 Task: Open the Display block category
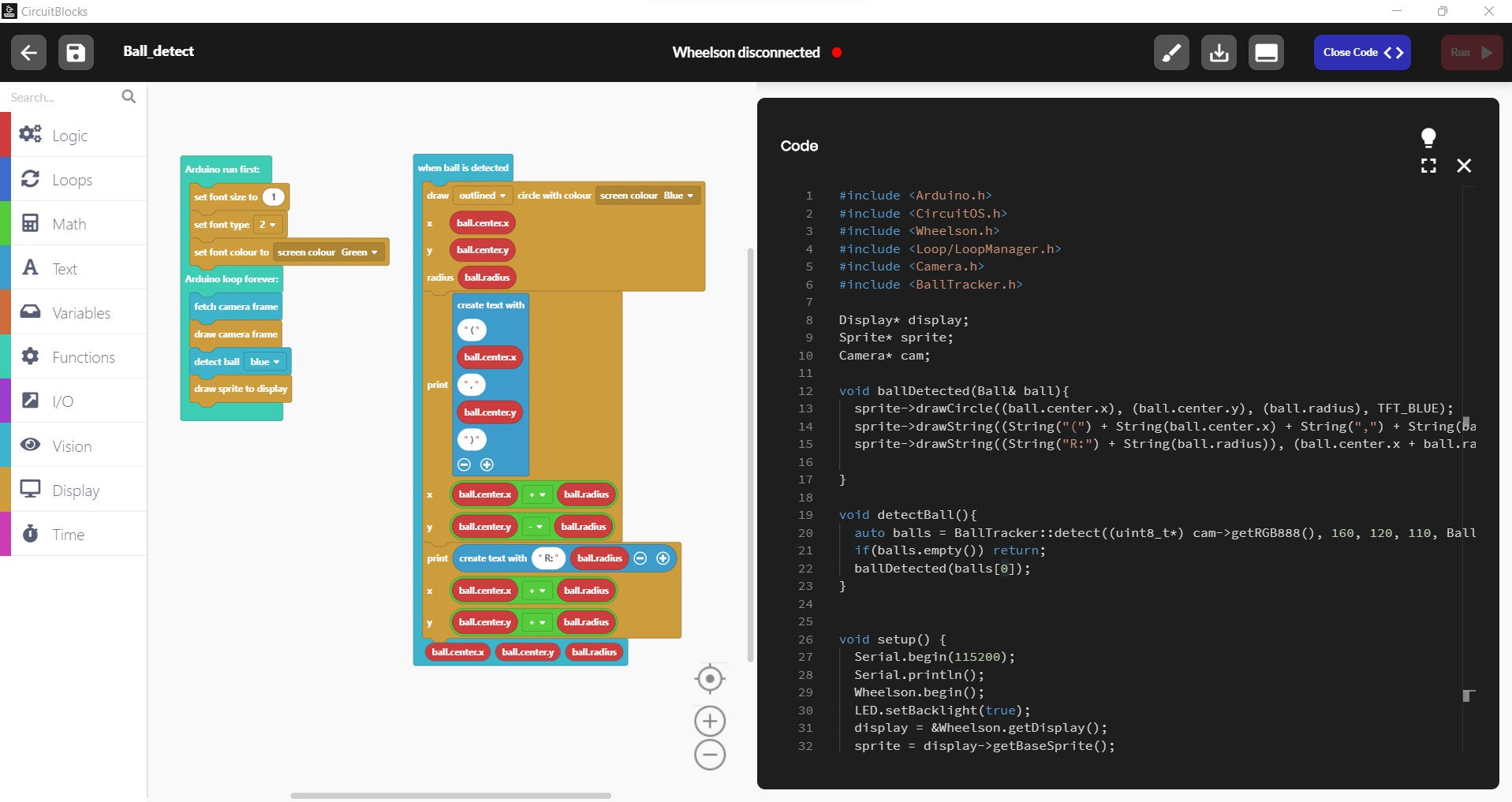click(74, 490)
